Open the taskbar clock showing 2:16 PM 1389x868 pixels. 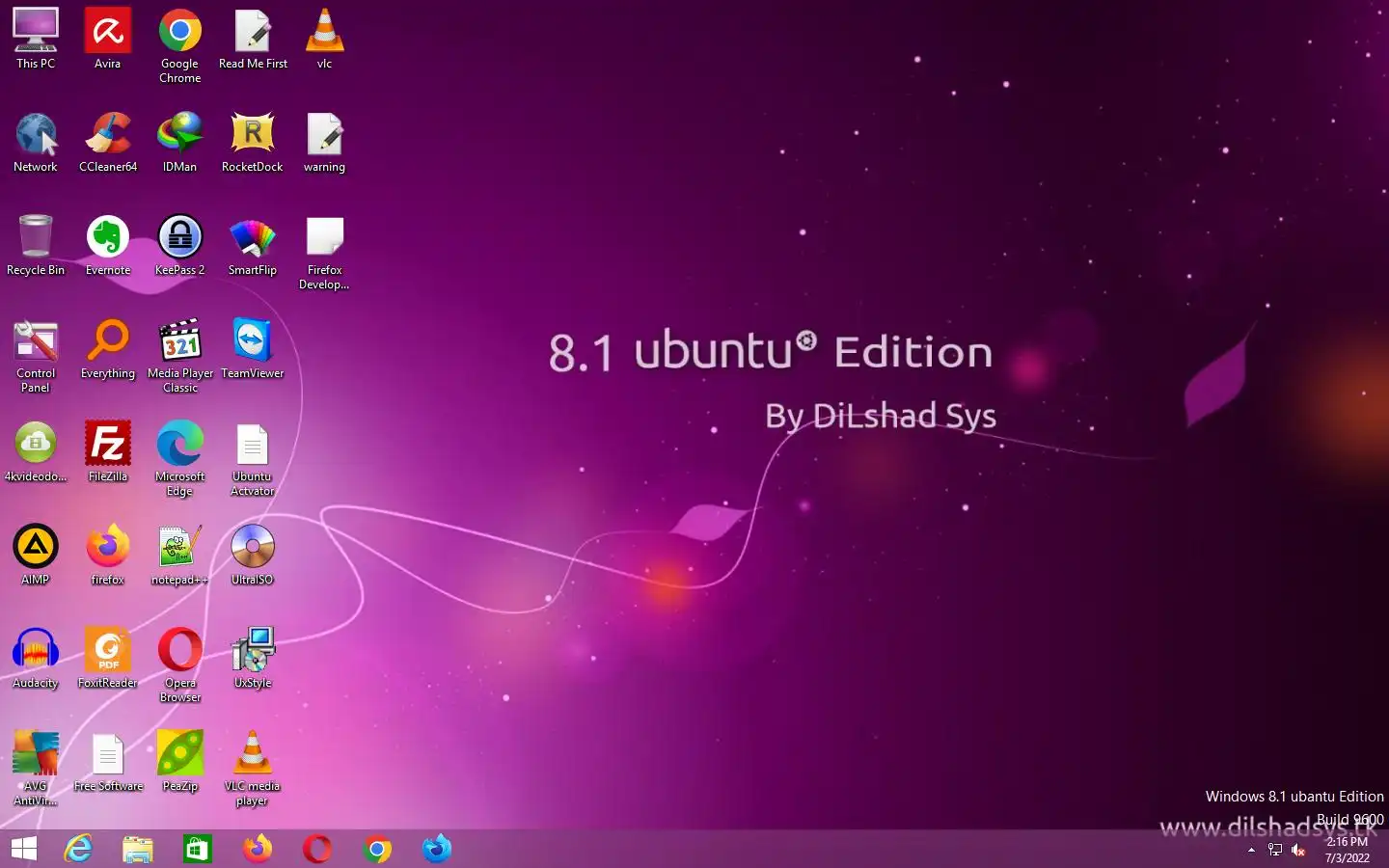click(x=1347, y=850)
